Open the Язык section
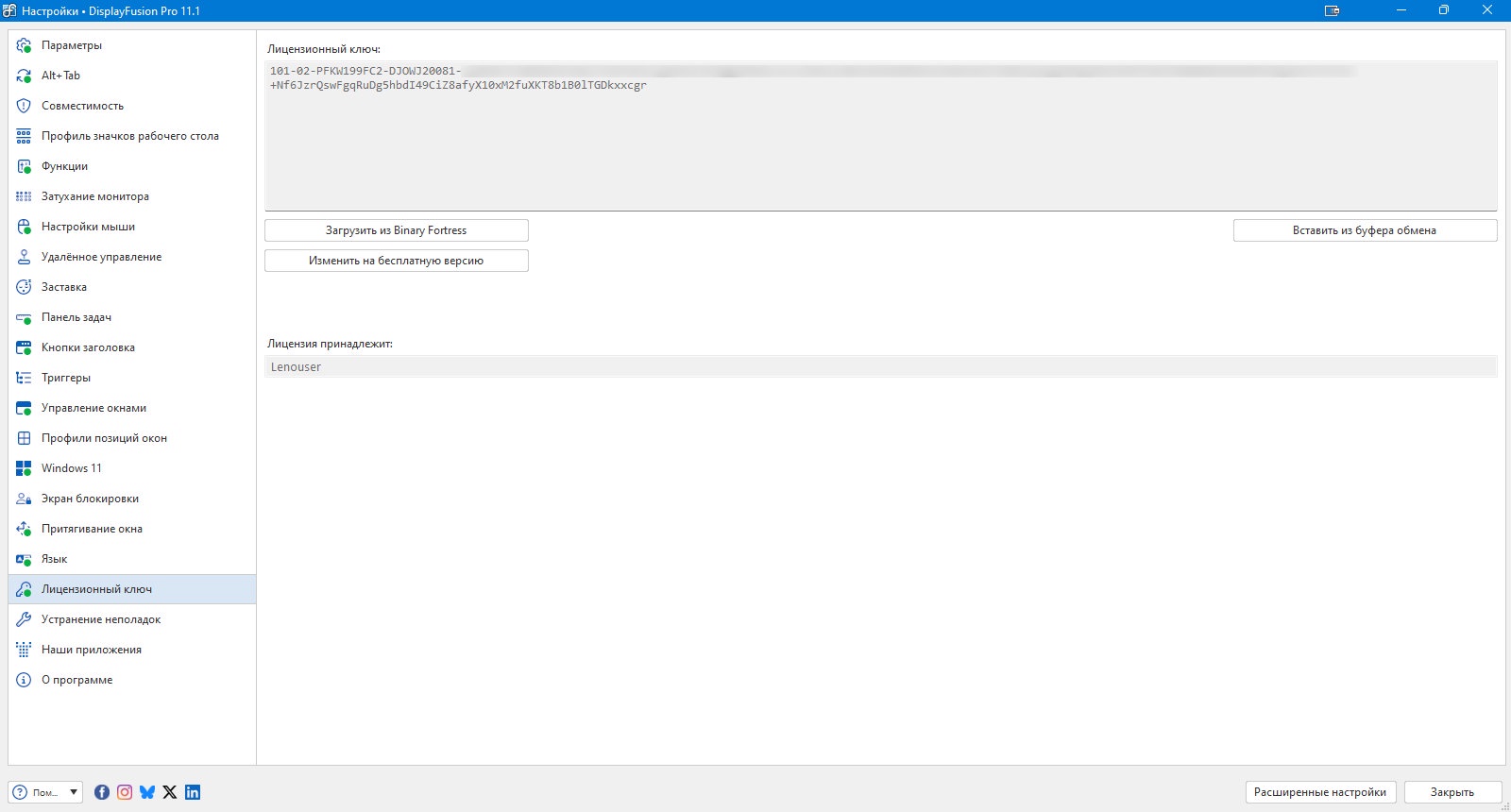Viewport: 1511px width, 812px height. (132, 559)
